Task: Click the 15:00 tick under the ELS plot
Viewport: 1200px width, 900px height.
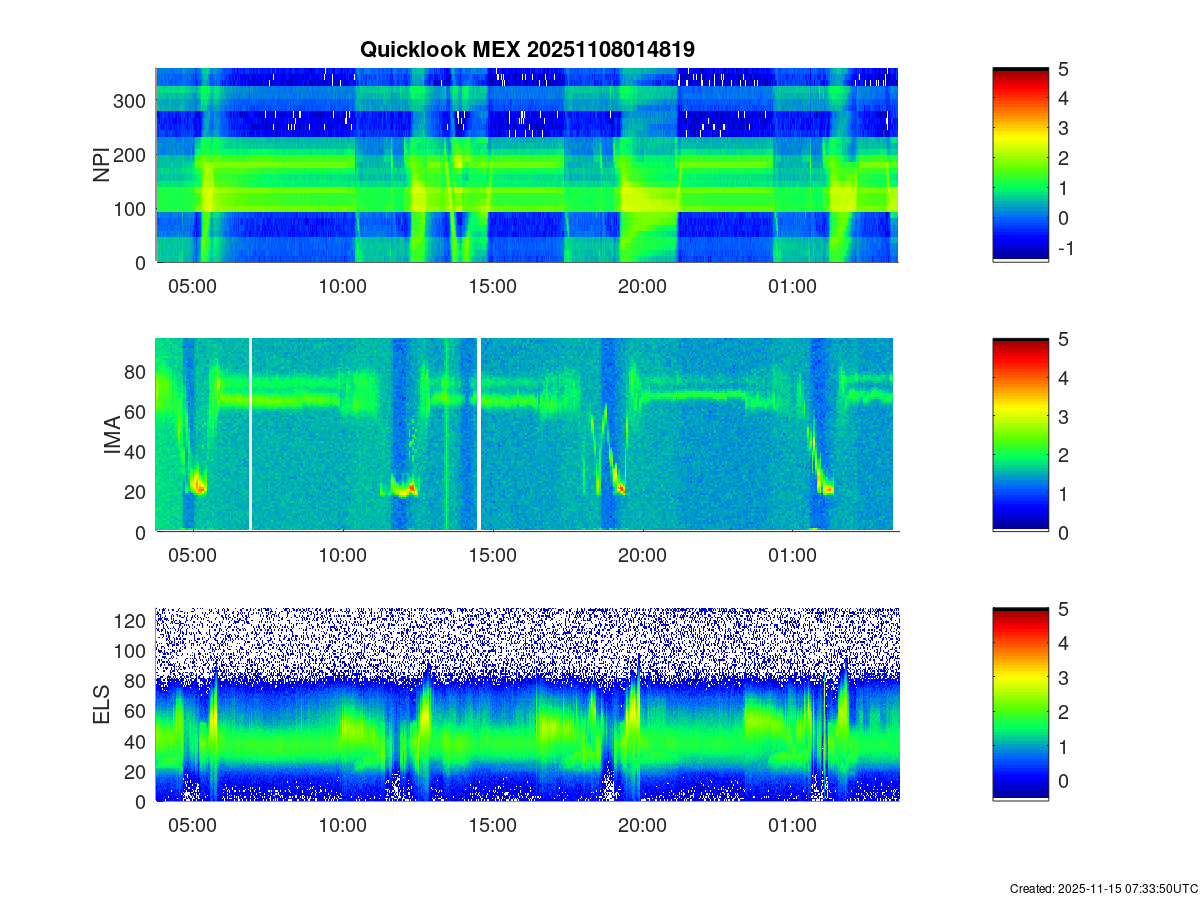Action: point(492,826)
